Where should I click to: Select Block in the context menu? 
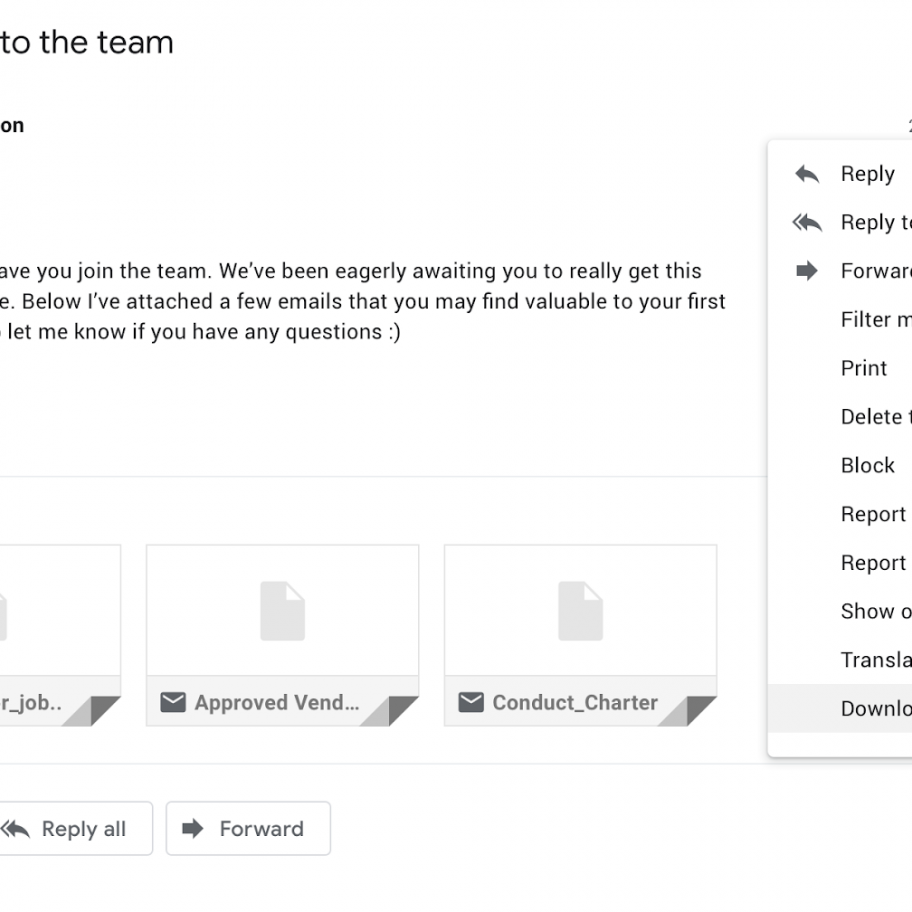click(x=867, y=465)
